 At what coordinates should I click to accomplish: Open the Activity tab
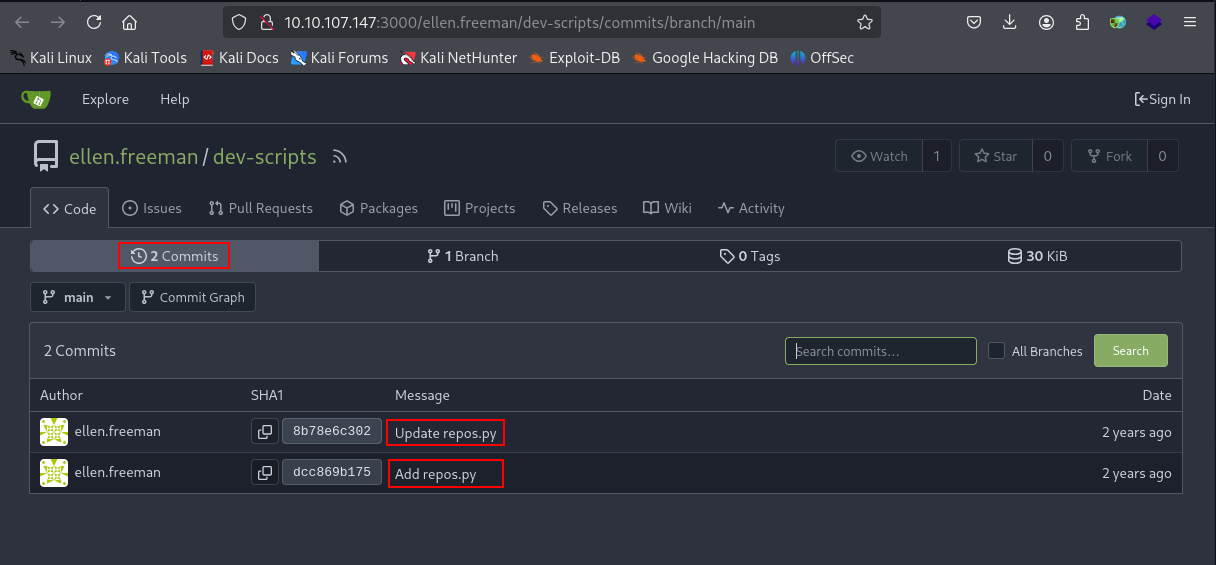(751, 208)
